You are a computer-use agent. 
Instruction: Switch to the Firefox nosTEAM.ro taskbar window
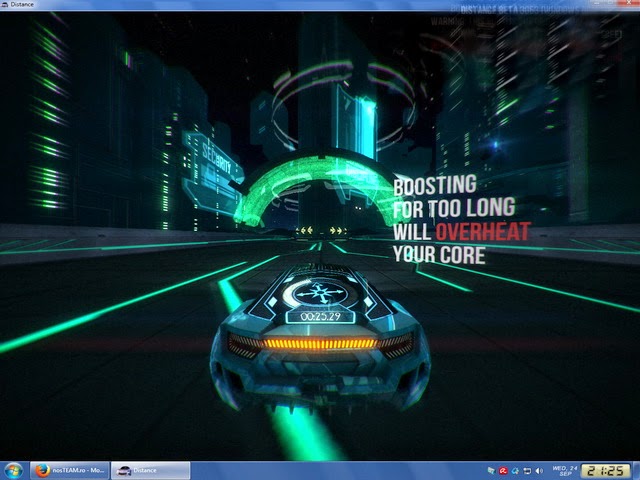[70, 471]
